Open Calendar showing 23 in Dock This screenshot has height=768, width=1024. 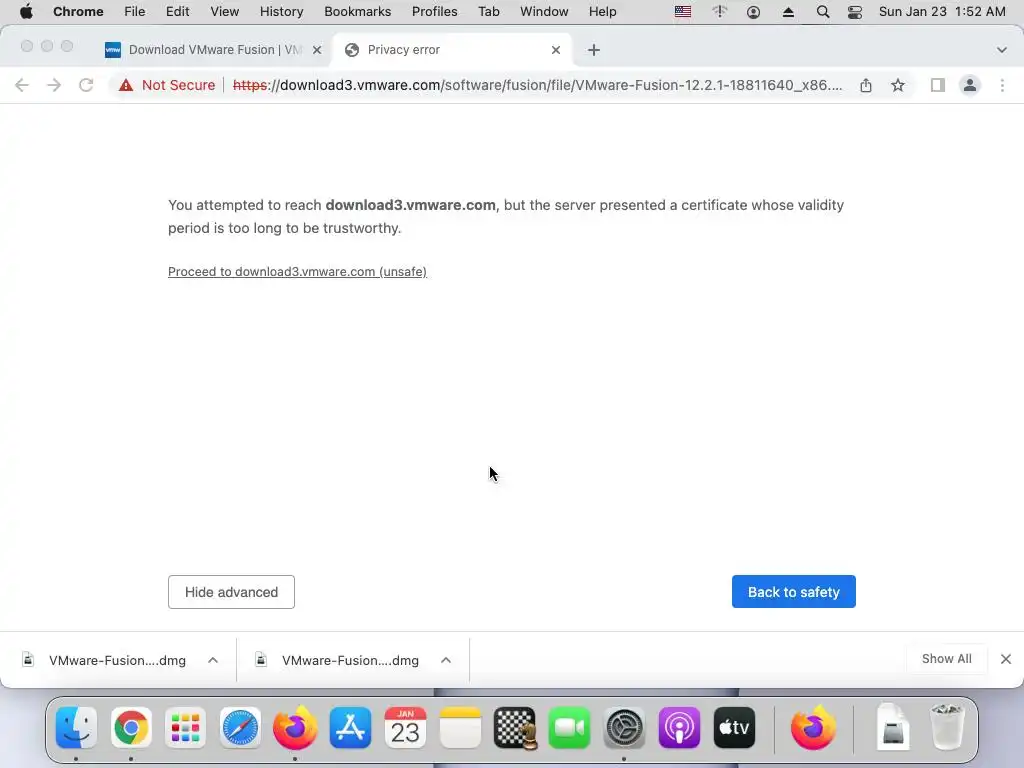(x=405, y=728)
